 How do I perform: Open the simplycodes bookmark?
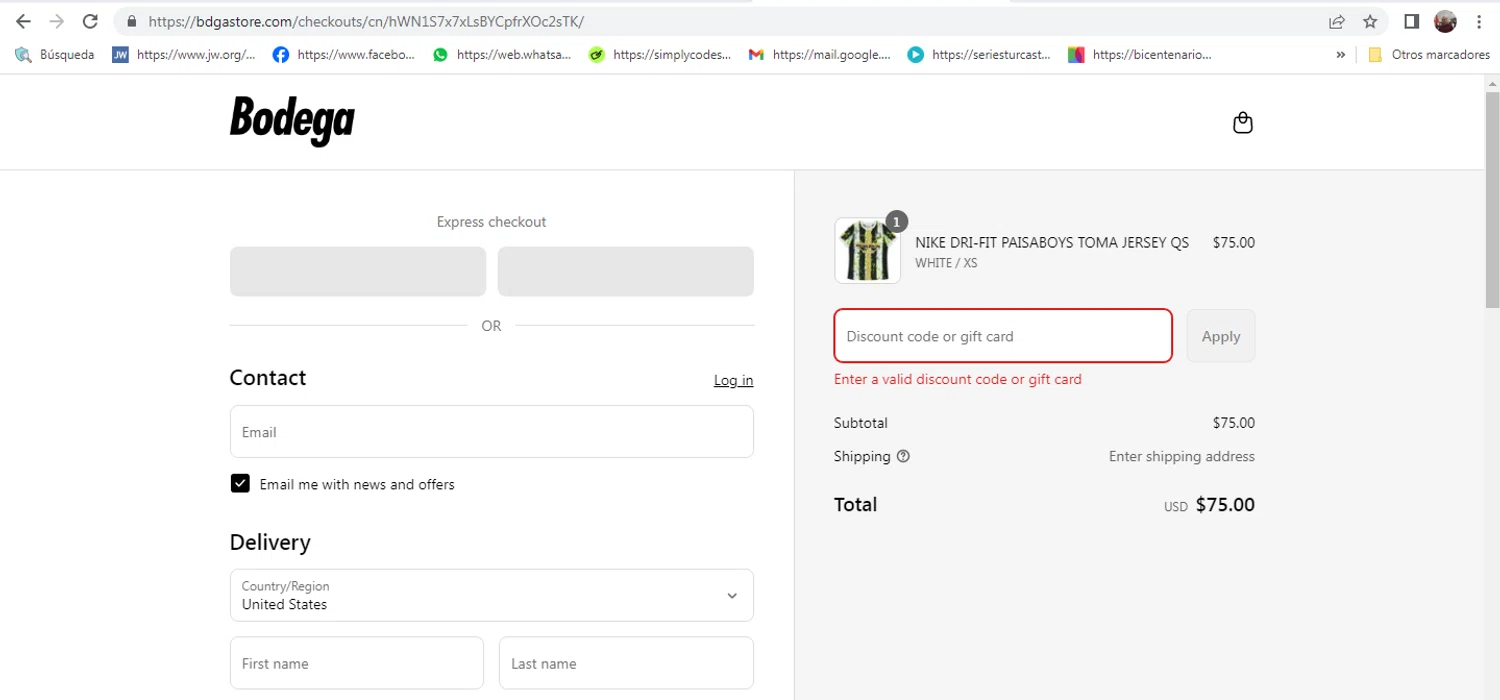tap(660, 55)
